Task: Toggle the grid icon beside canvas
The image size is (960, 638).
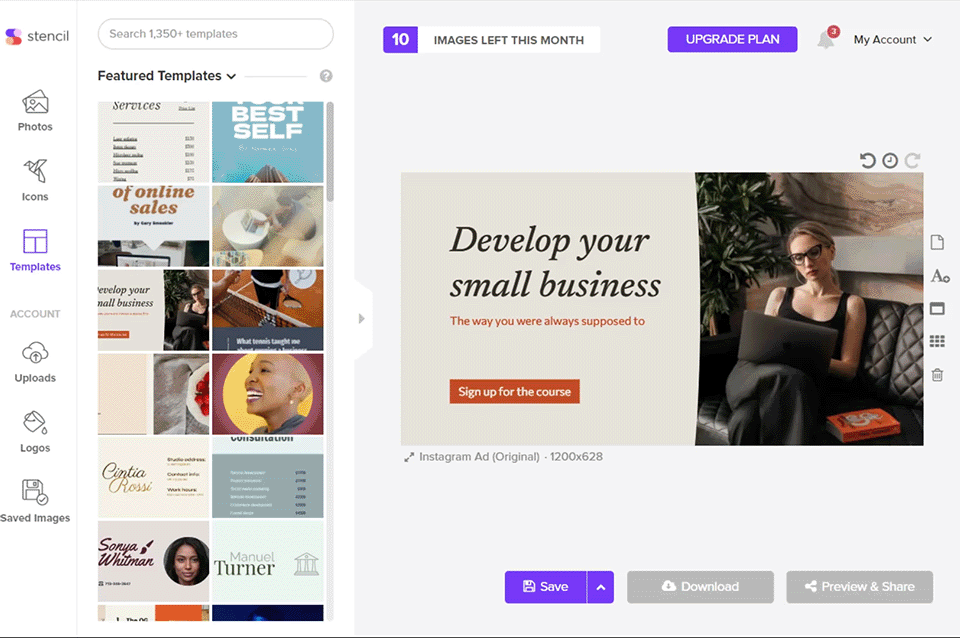Action: coord(937,341)
